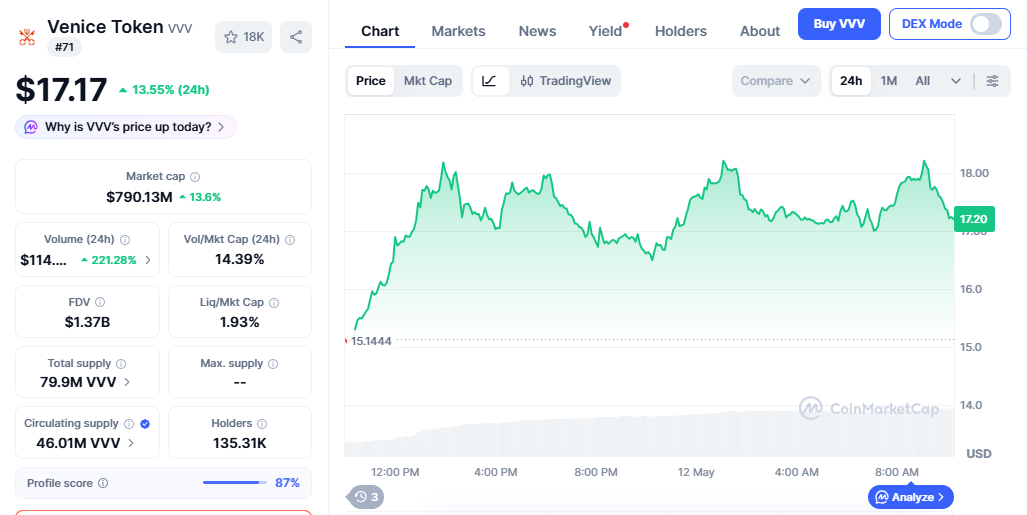
Task: Click the 1.93% Liq/Mkt Cap value
Action: coord(240,322)
